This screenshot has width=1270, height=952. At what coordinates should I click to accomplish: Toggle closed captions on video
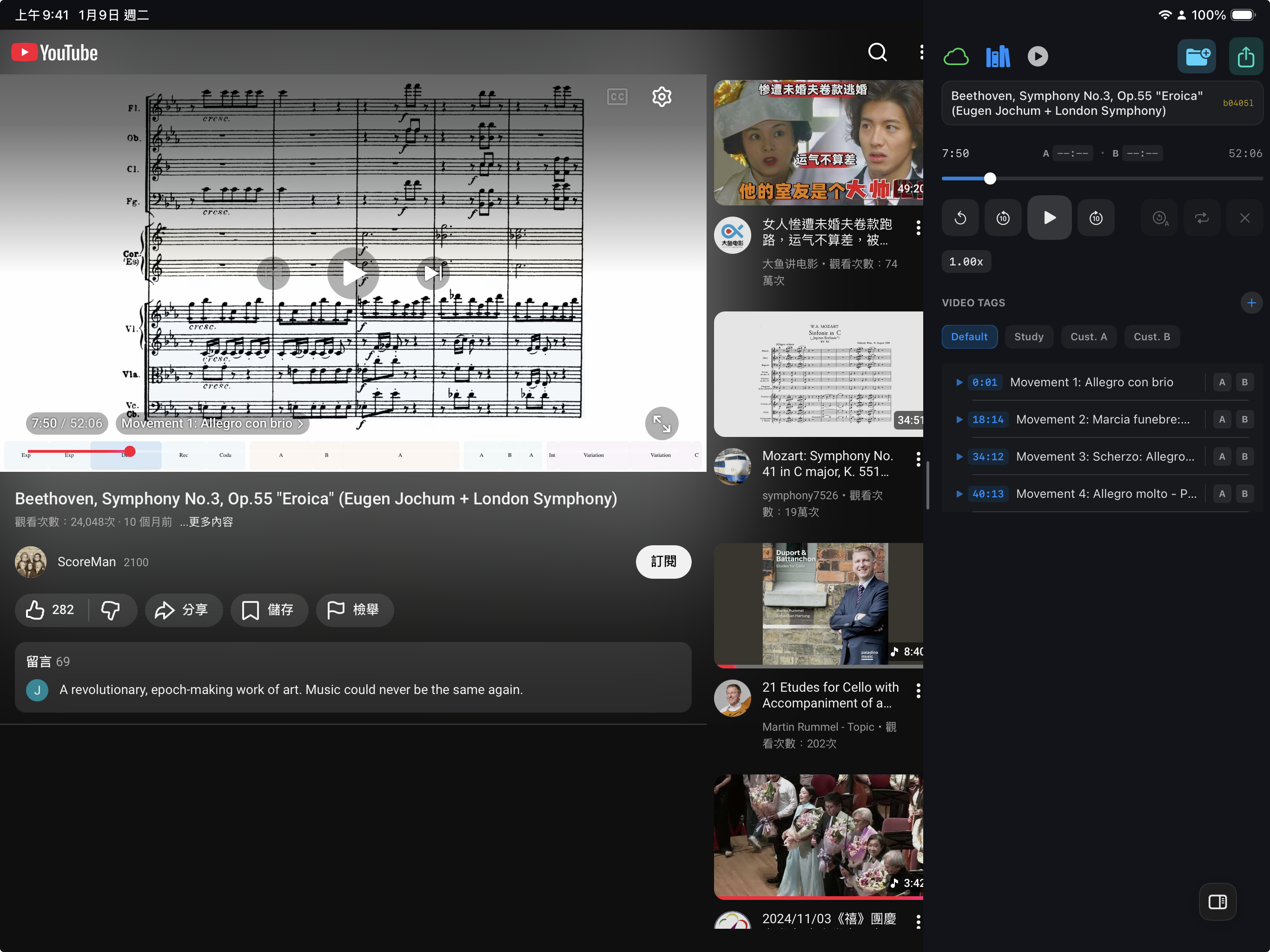coord(617,97)
